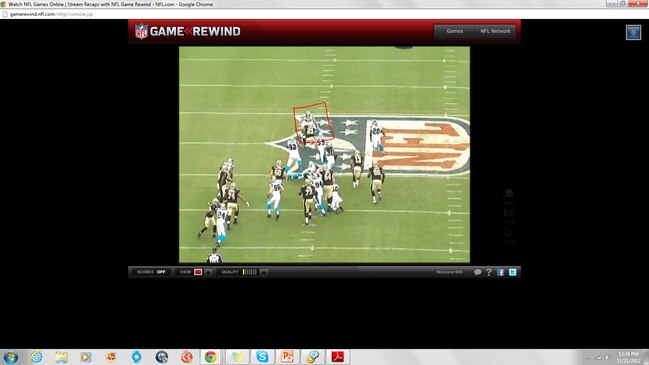This screenshot has width=649, height=365.
Task: Open the chat bubble icon
Action: [477, 272]
